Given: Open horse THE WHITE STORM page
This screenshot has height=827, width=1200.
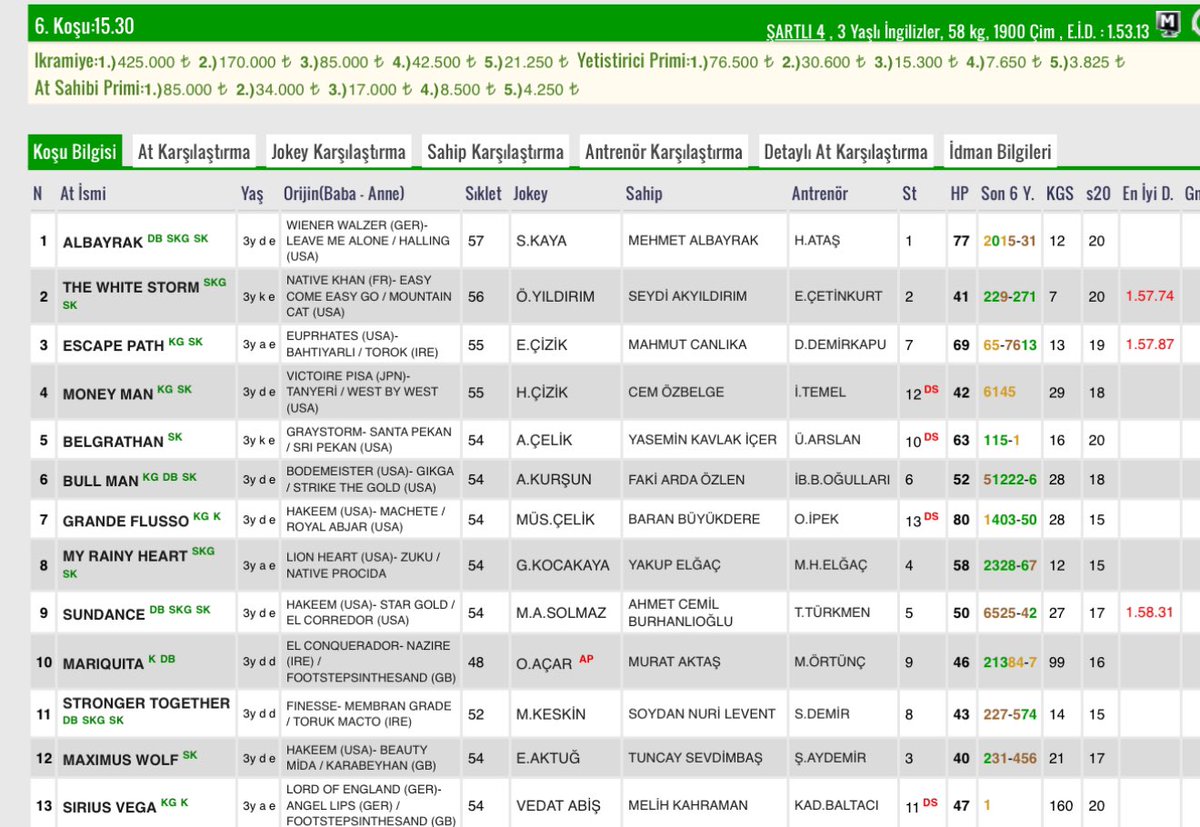Looking at the screenshot, I should 131,287.
